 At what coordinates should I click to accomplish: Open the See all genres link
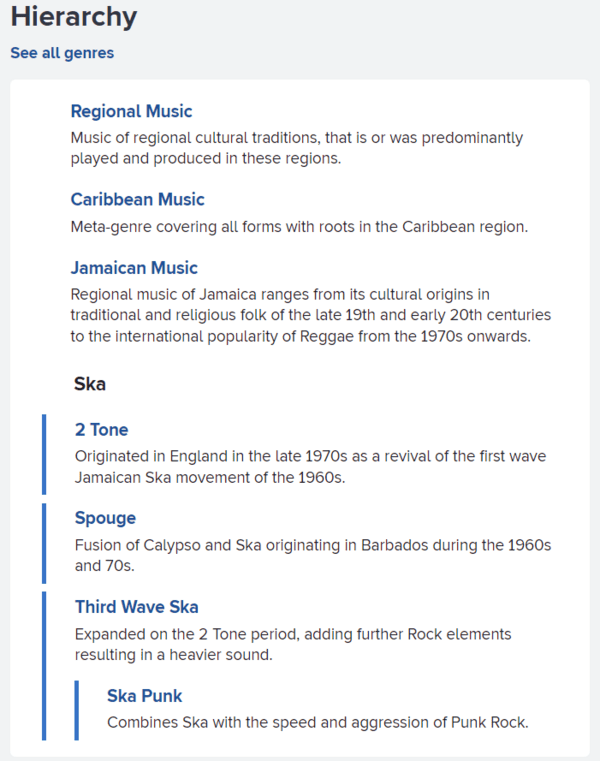(x=62, y=53)
